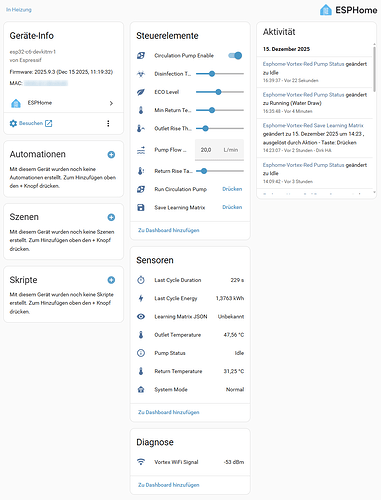Click the System Mode home icon

pos(141,389)
